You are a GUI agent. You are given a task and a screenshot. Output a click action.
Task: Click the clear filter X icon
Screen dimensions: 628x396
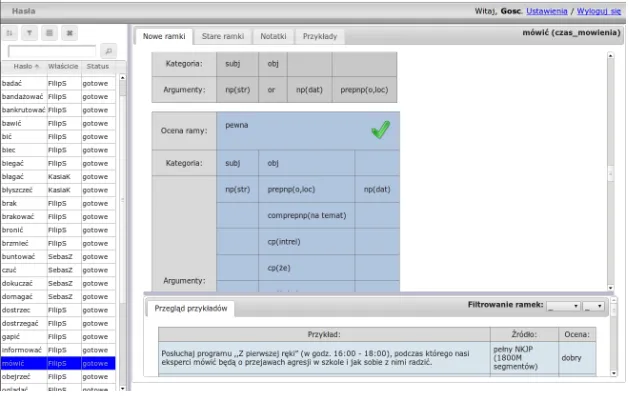pos(70,33)
